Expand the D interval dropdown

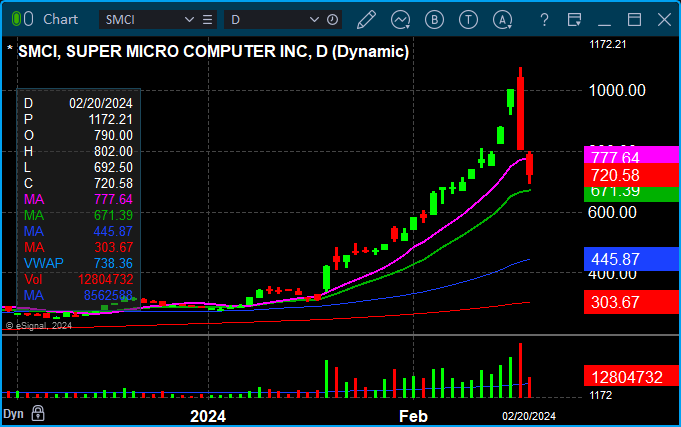314,20
